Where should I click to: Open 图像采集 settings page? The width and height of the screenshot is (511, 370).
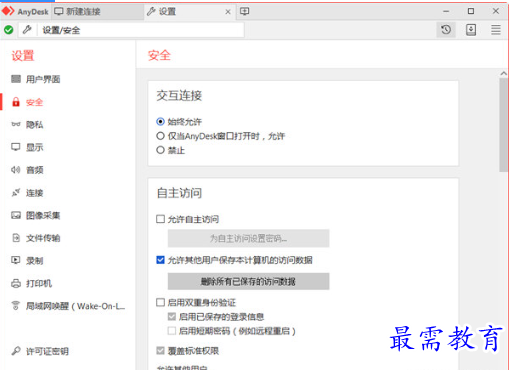point(43,215)
